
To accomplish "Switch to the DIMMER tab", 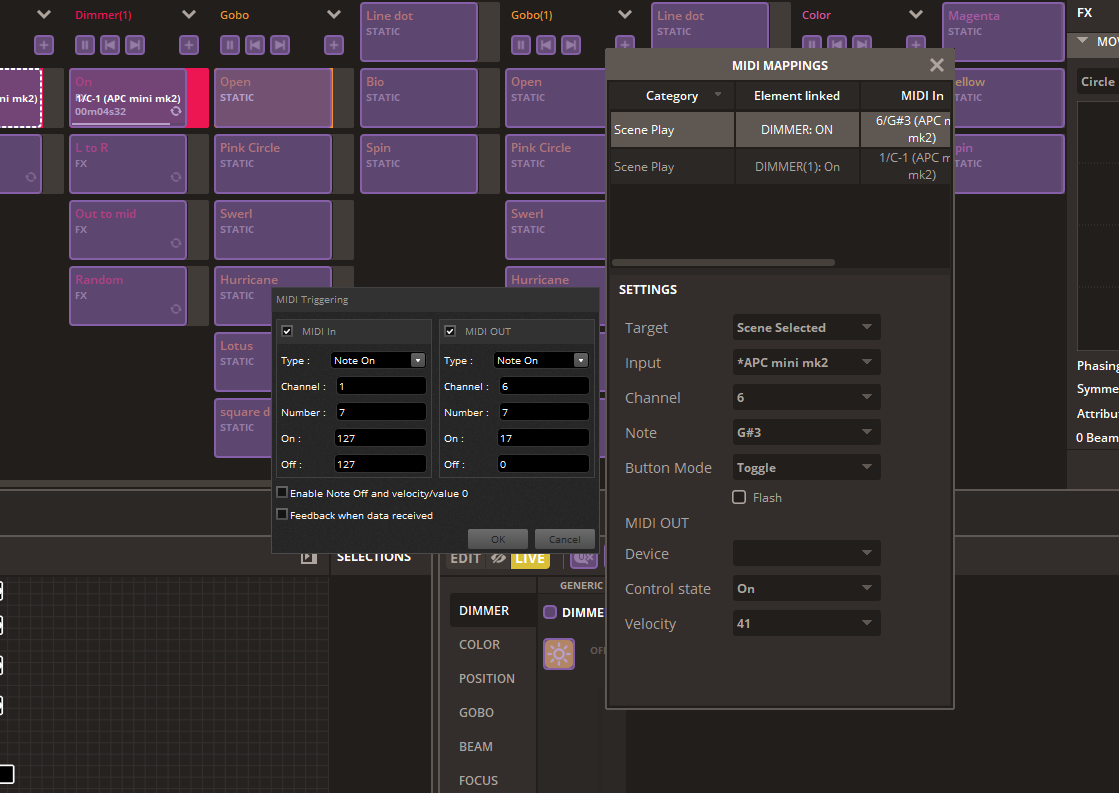I will pos(492,610).
